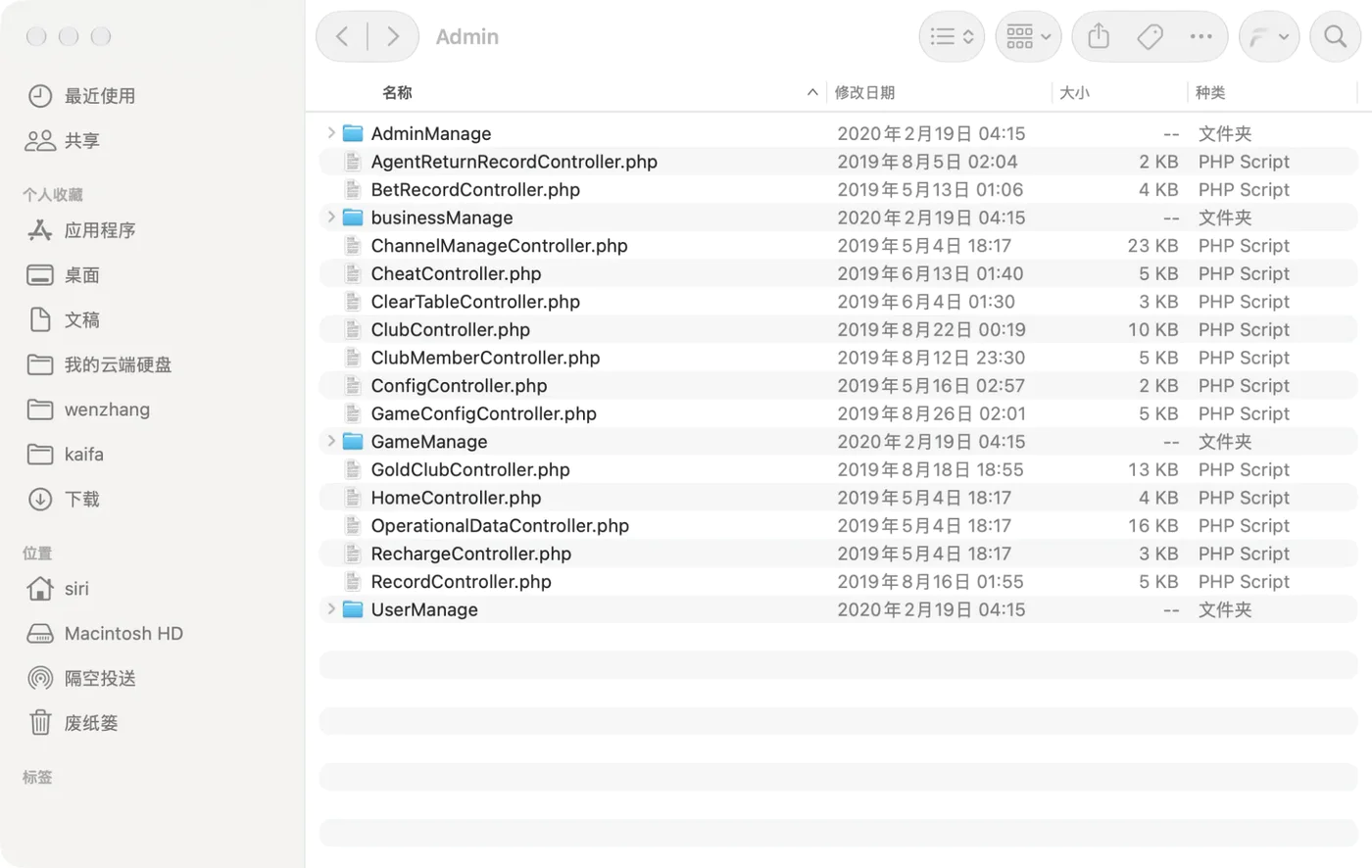Click the Share toolbar icon
Image resolution: width=1372 pixels, height=868 pixels.
(1099, 37)
